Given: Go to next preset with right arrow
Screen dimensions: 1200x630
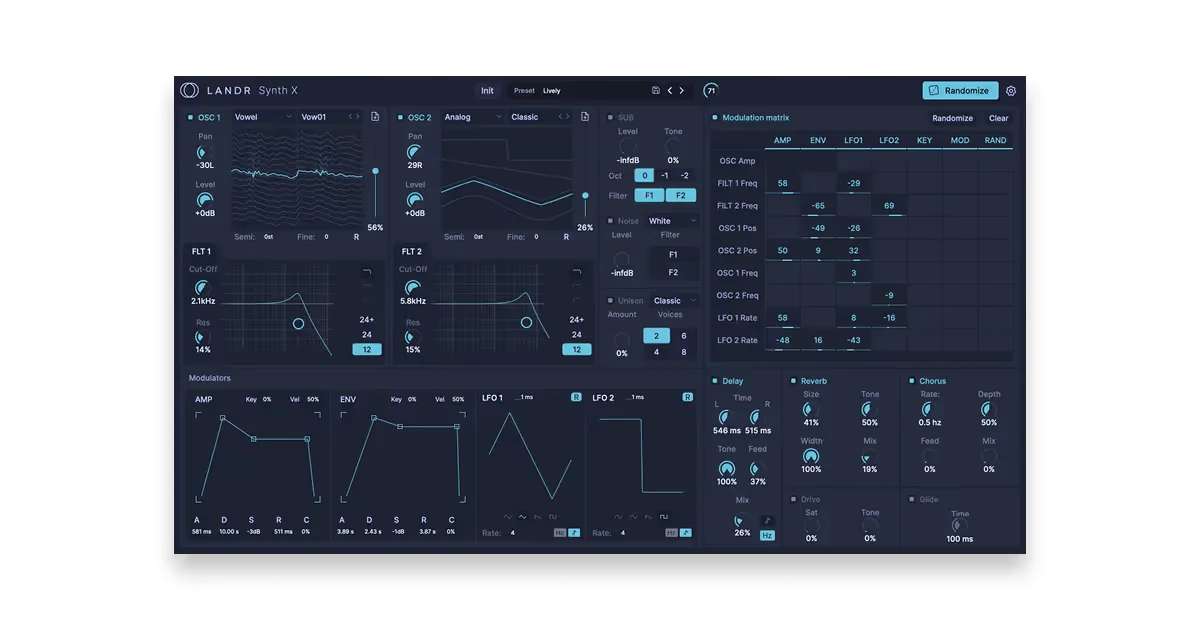Looking at the screenshot, I should (x=682, y=90).
